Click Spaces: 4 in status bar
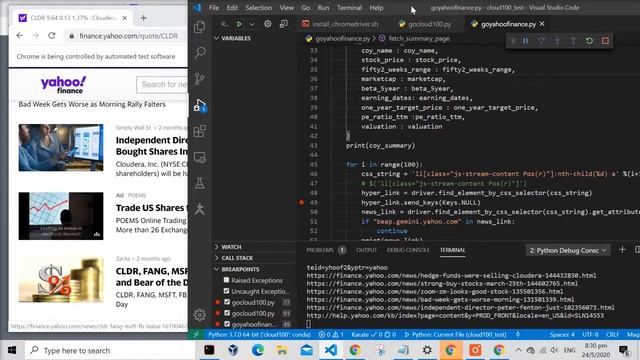Viewport: 640px width, 360px height. 562,334
